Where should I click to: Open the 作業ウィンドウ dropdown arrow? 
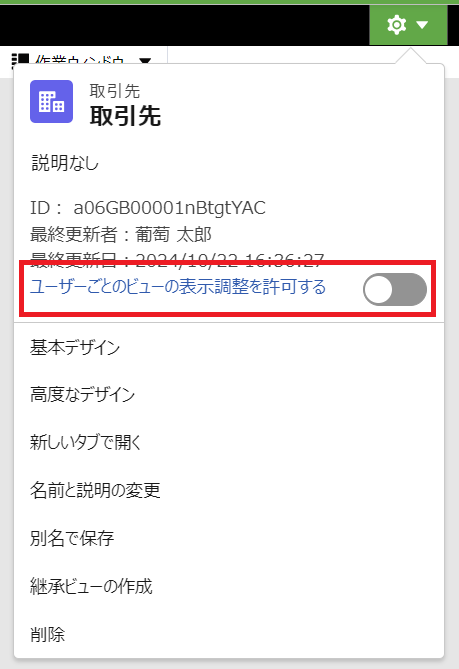(145, 61)
